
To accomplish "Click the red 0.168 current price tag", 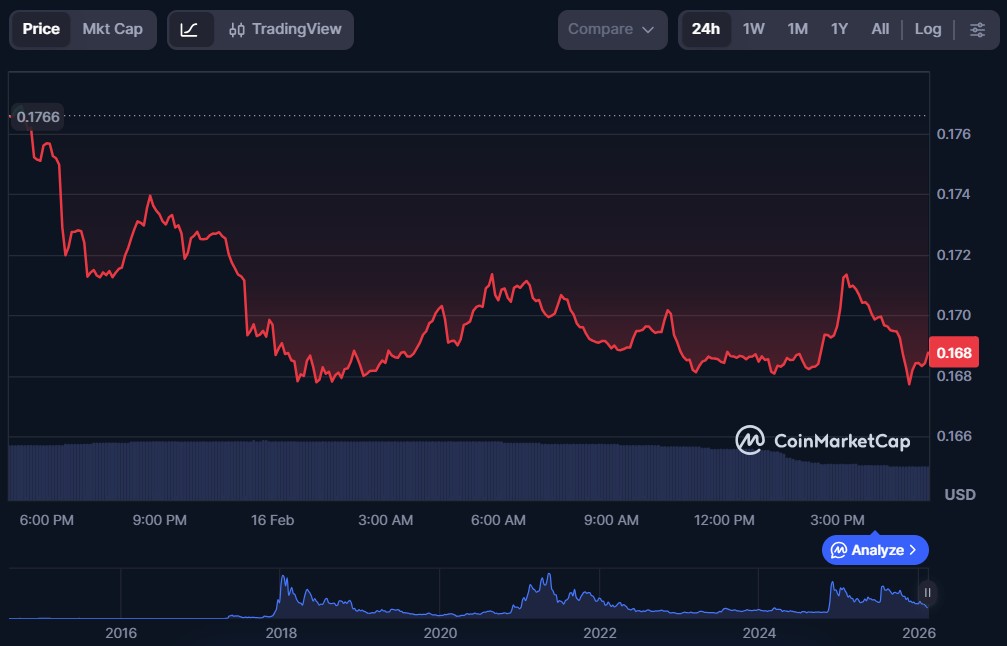I will (x=958, y=353).
